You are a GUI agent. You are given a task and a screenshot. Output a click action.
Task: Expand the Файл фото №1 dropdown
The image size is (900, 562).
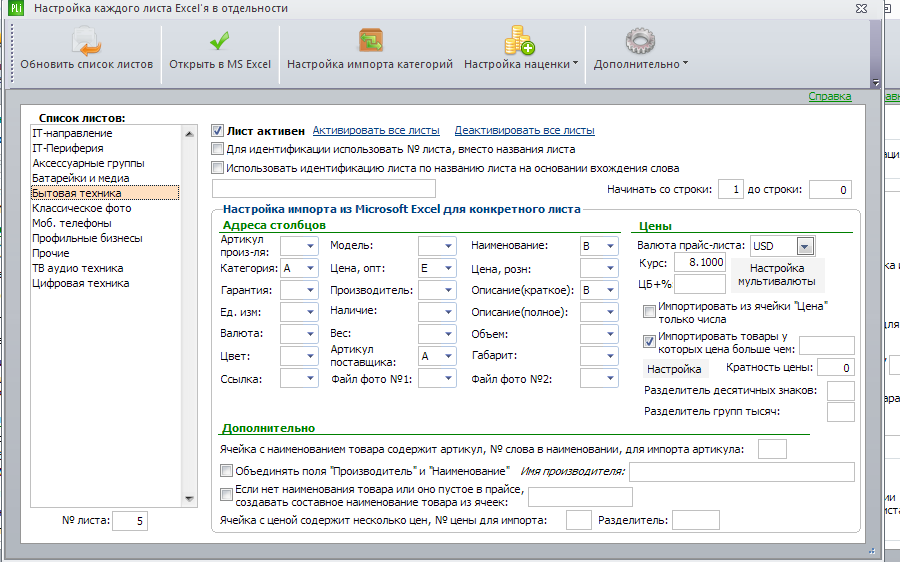pyautogui.click(x=448, y=378)
